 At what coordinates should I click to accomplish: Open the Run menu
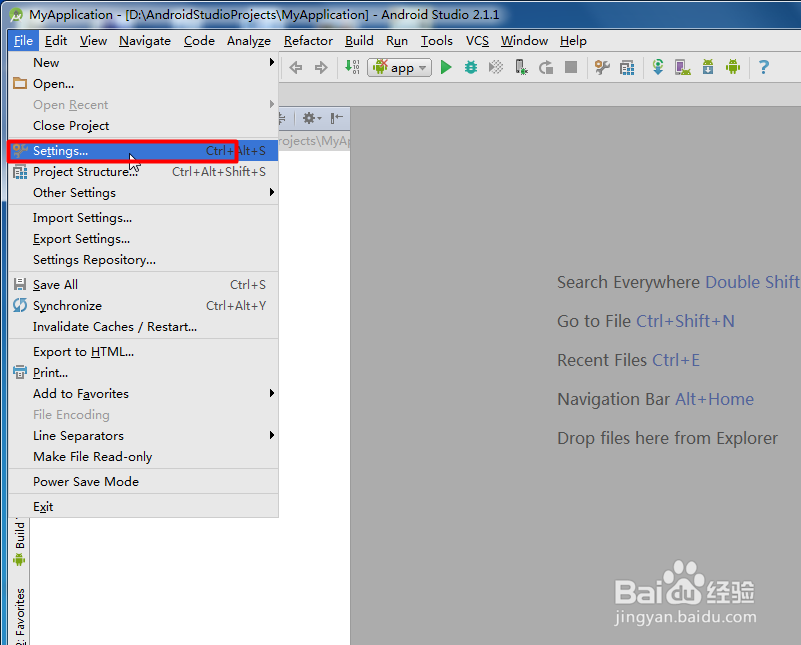point(397,40)
